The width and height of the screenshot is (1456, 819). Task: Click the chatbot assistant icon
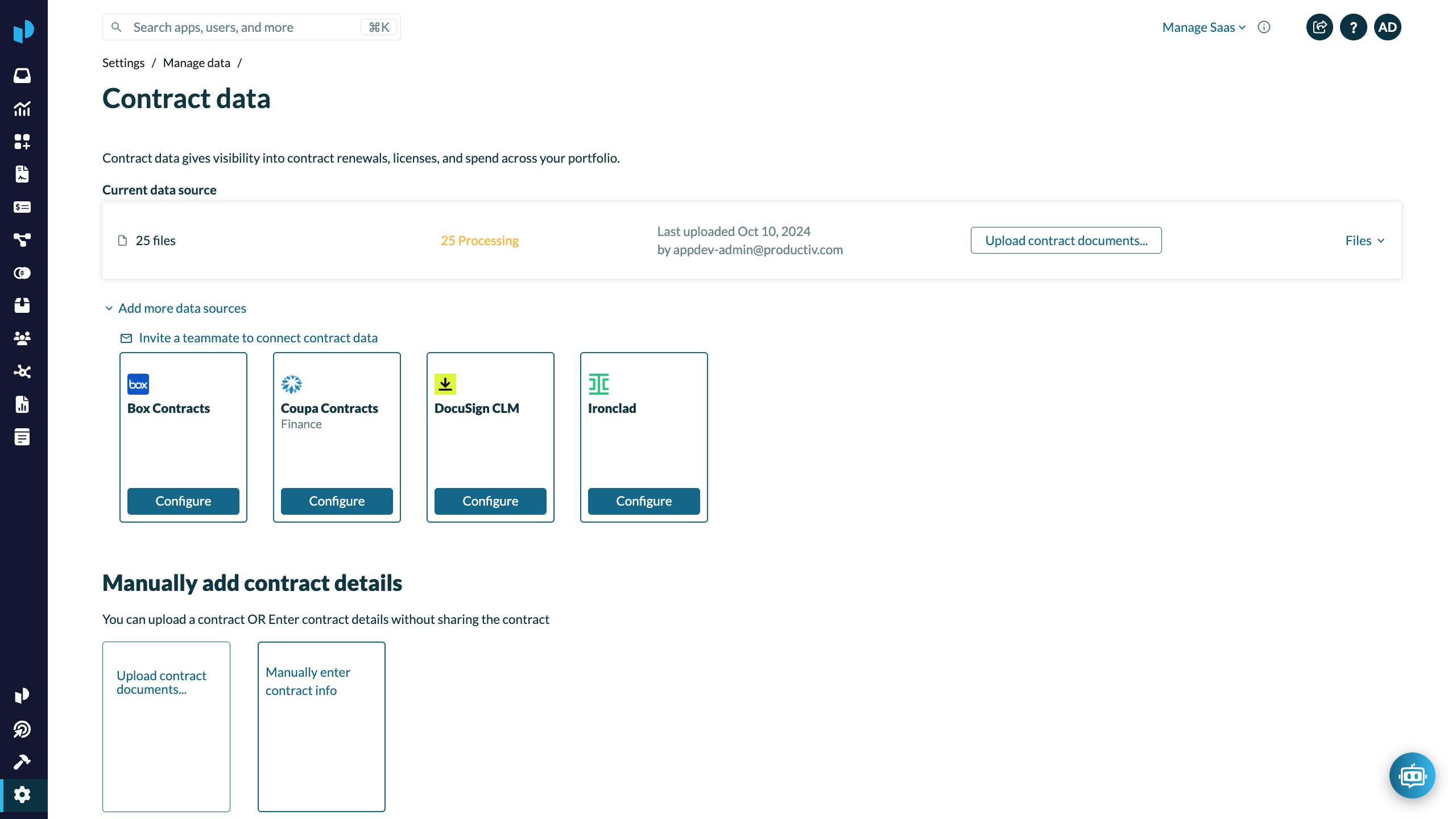1412,775
